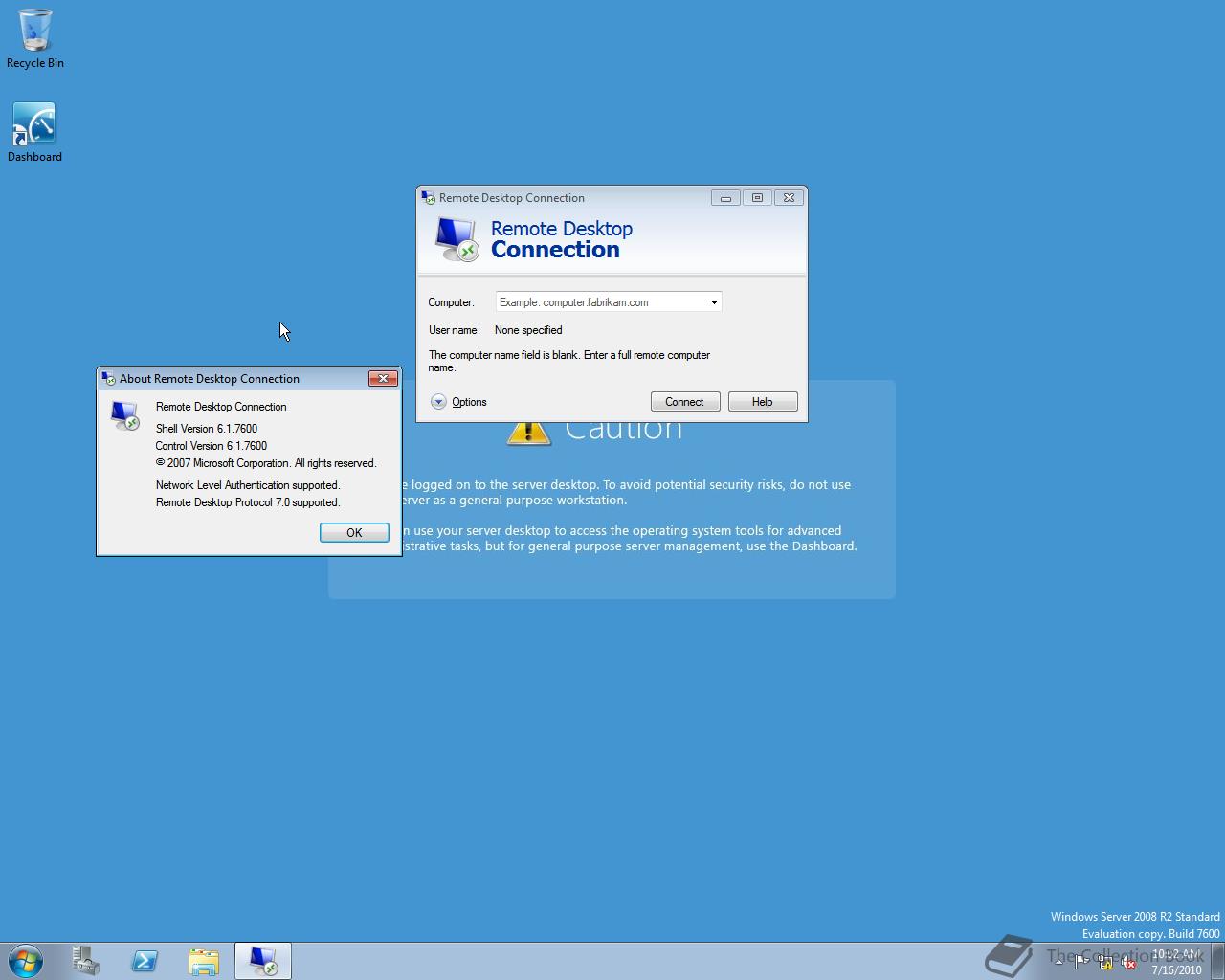
Task: Click the Connect button
Action: coord(685,402)
